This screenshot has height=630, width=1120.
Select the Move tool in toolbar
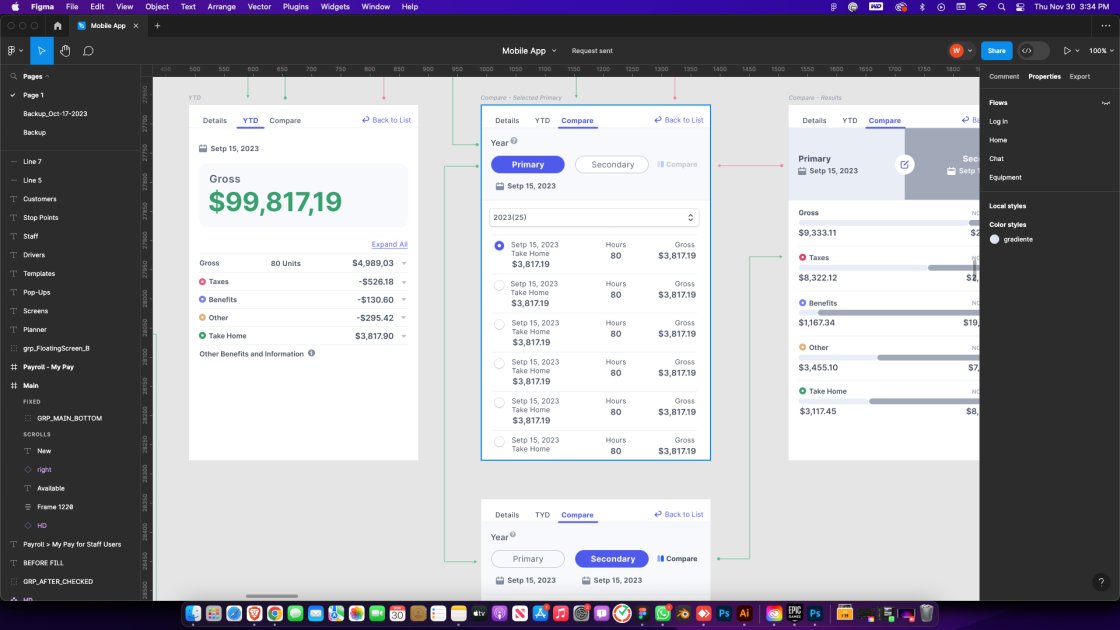[x=41, y=51]
